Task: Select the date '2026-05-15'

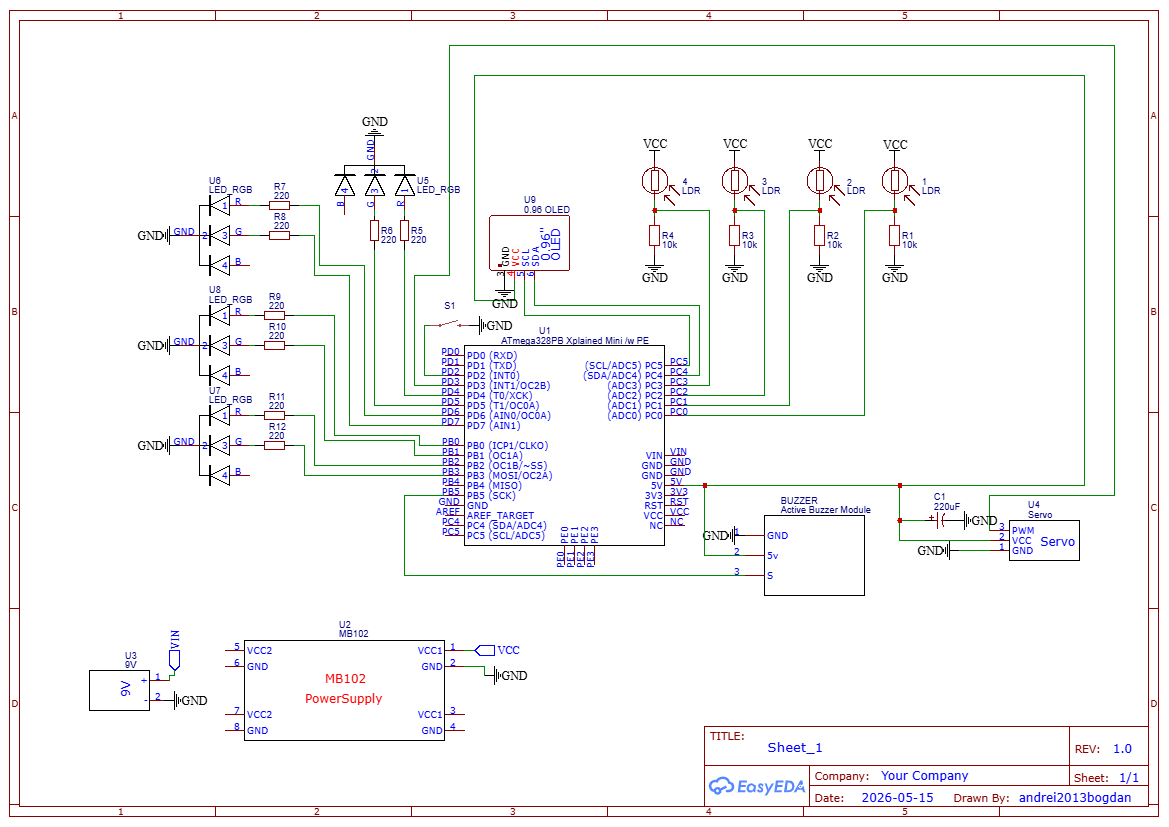Action: click(x=897, y=797)
